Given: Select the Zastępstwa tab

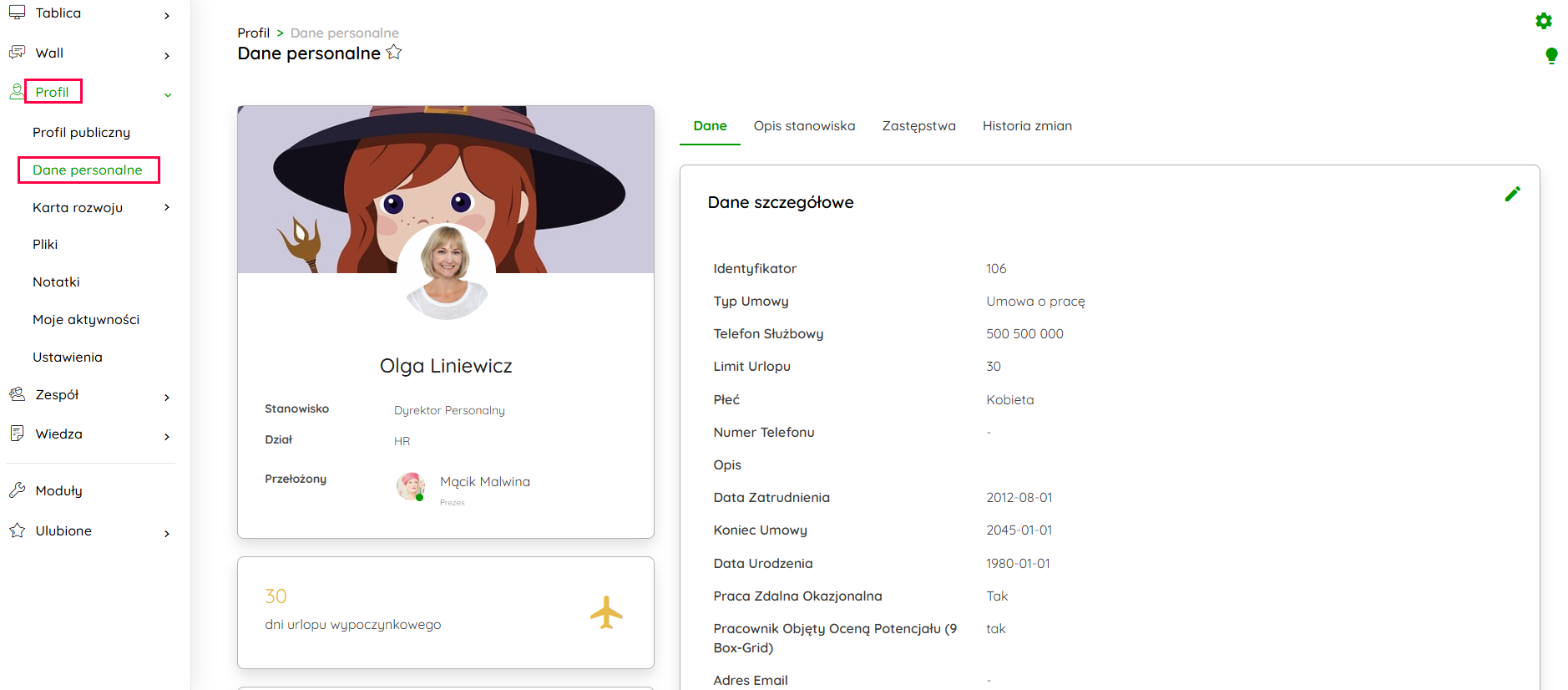Looking at the screenshot, I should tap(918, 126).
